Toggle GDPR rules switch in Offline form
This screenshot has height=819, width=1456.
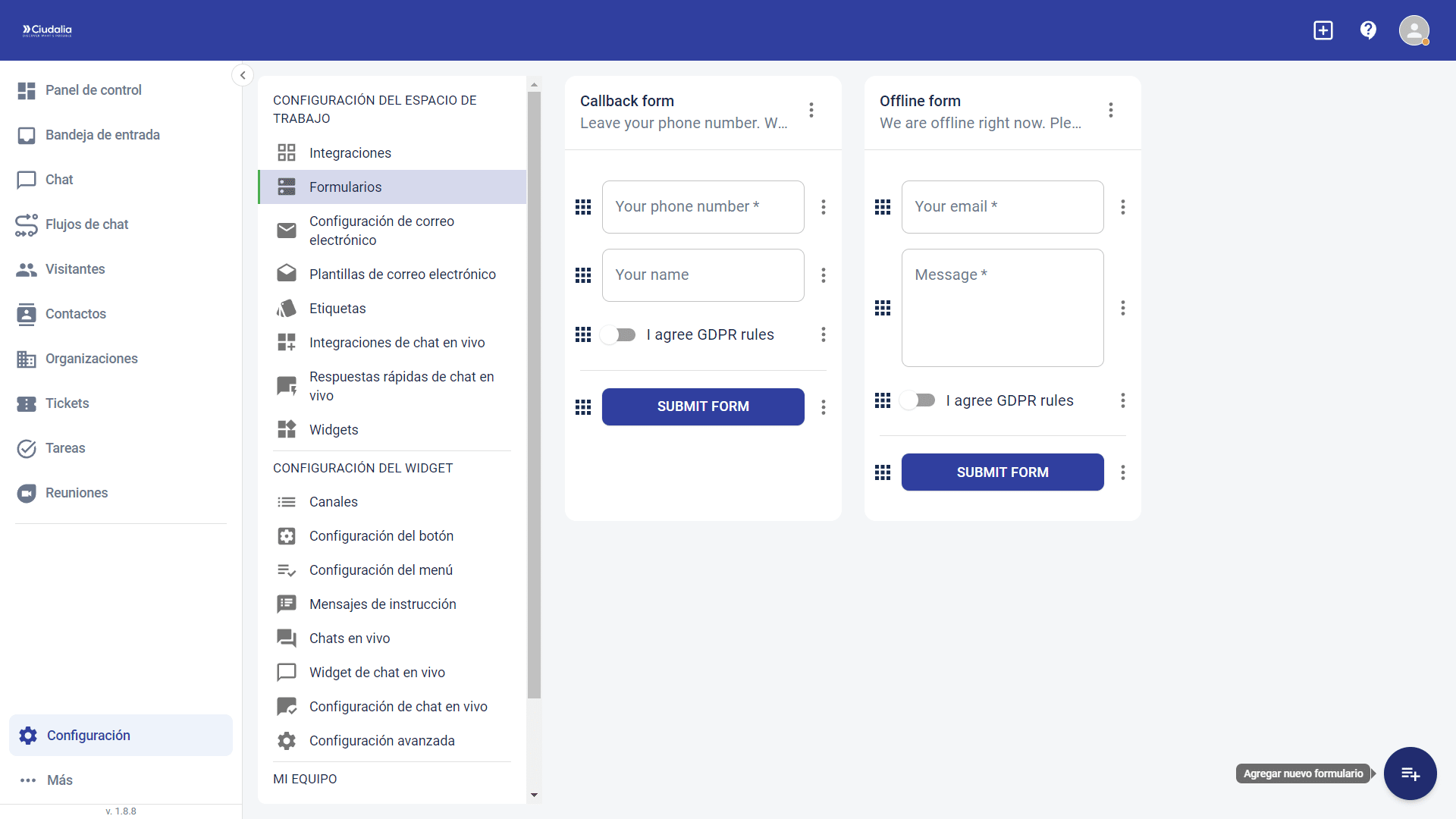tap(918, 400)
